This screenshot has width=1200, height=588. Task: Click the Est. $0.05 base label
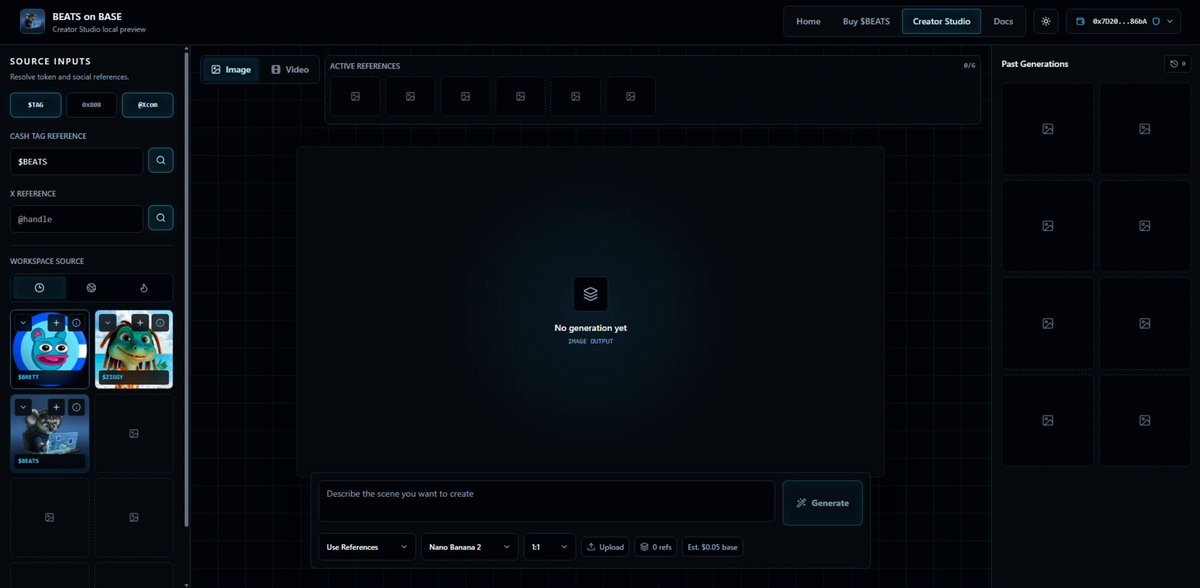tap(713, 547)
